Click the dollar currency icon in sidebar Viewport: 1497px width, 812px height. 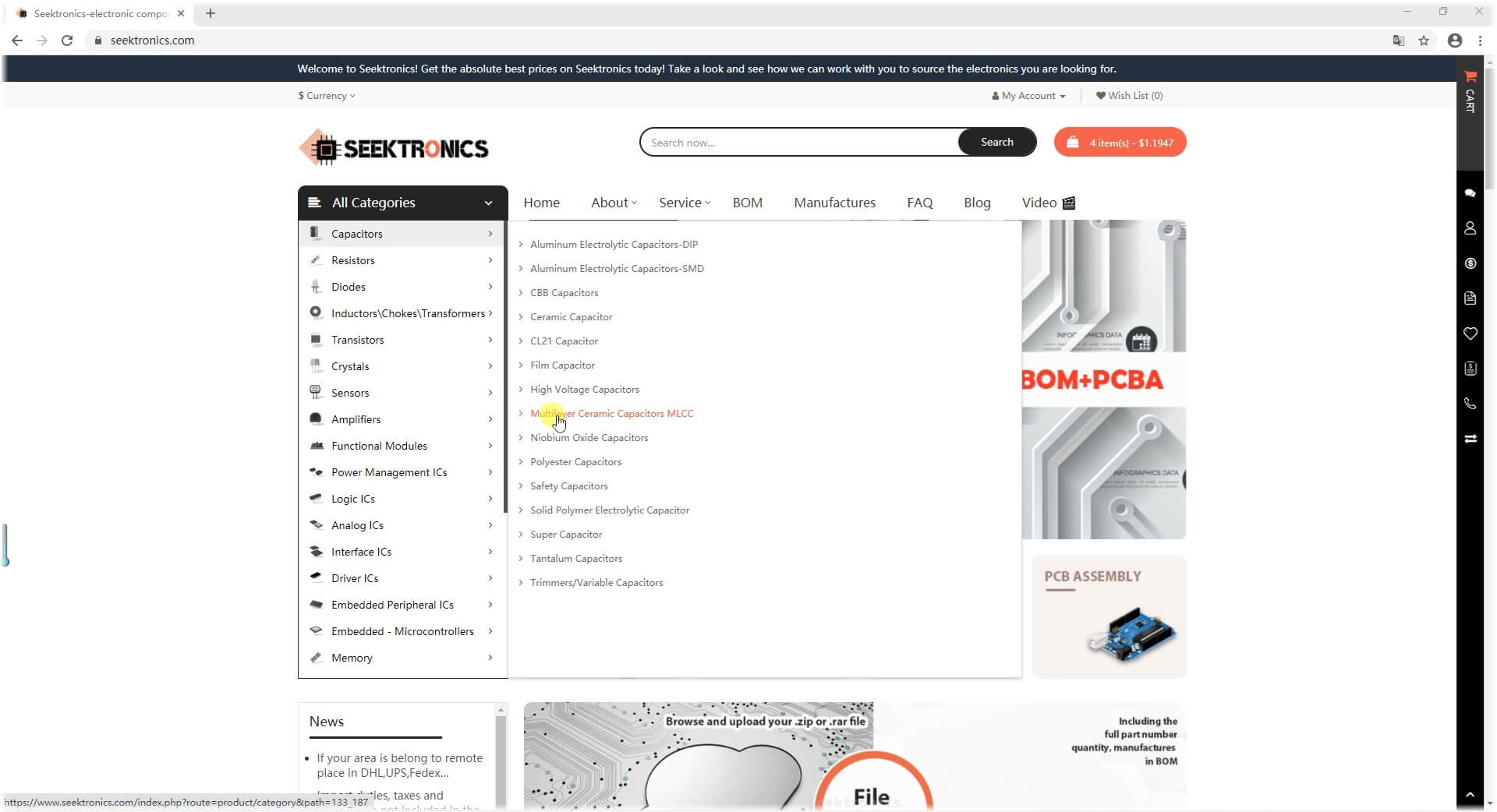[1470, 263]
